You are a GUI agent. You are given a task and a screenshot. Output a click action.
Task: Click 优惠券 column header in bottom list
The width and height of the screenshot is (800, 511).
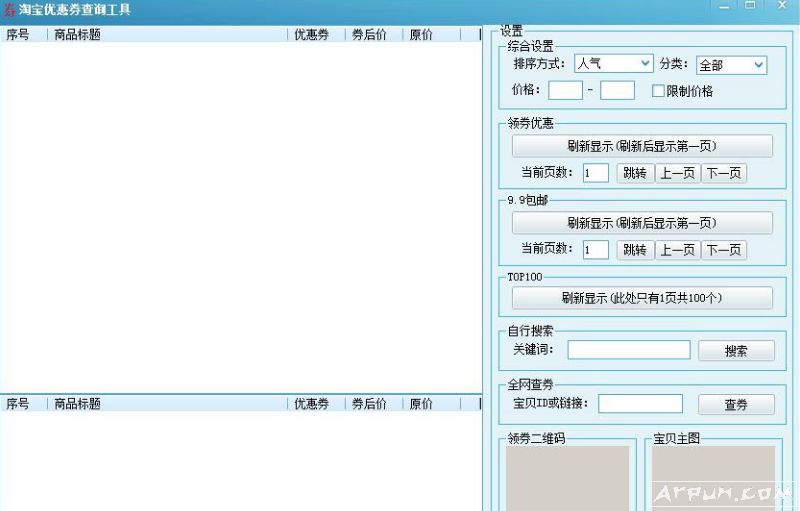[316, 403]
